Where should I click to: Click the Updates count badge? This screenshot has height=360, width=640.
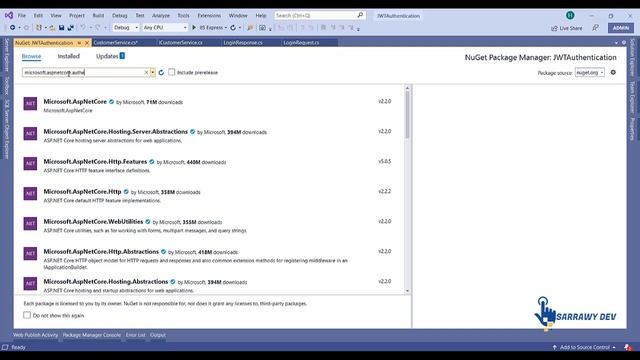(x=122, y=56)
